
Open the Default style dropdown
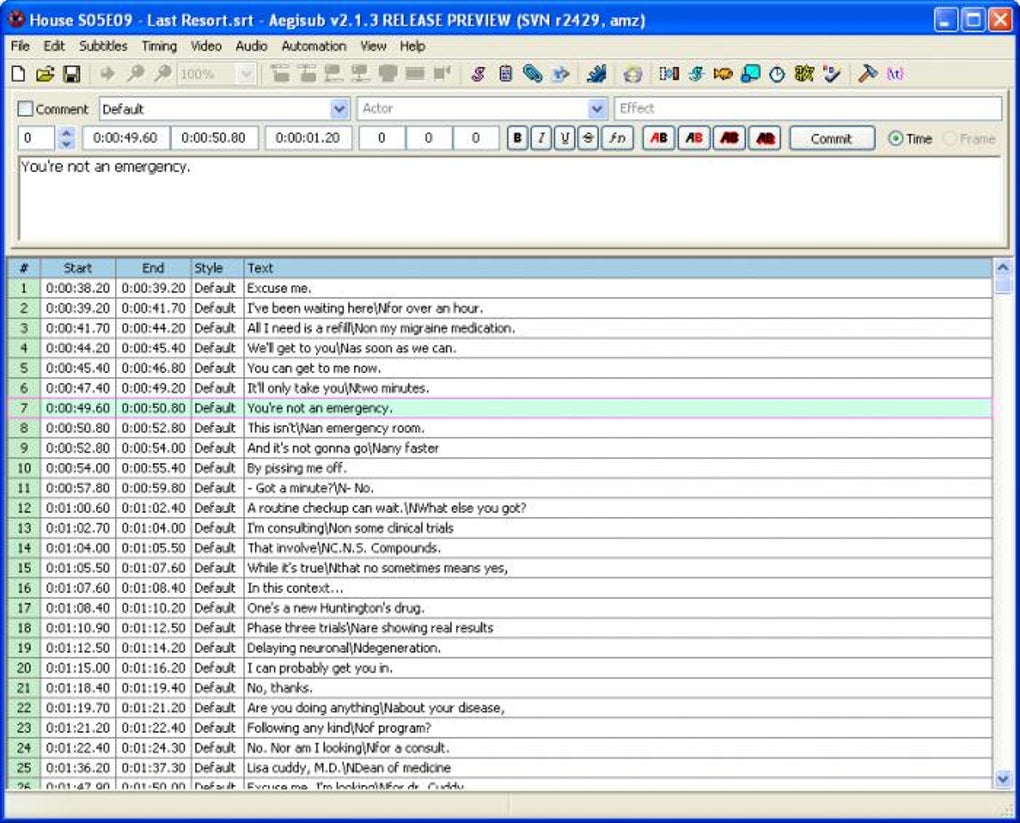(x=339, y=109)
